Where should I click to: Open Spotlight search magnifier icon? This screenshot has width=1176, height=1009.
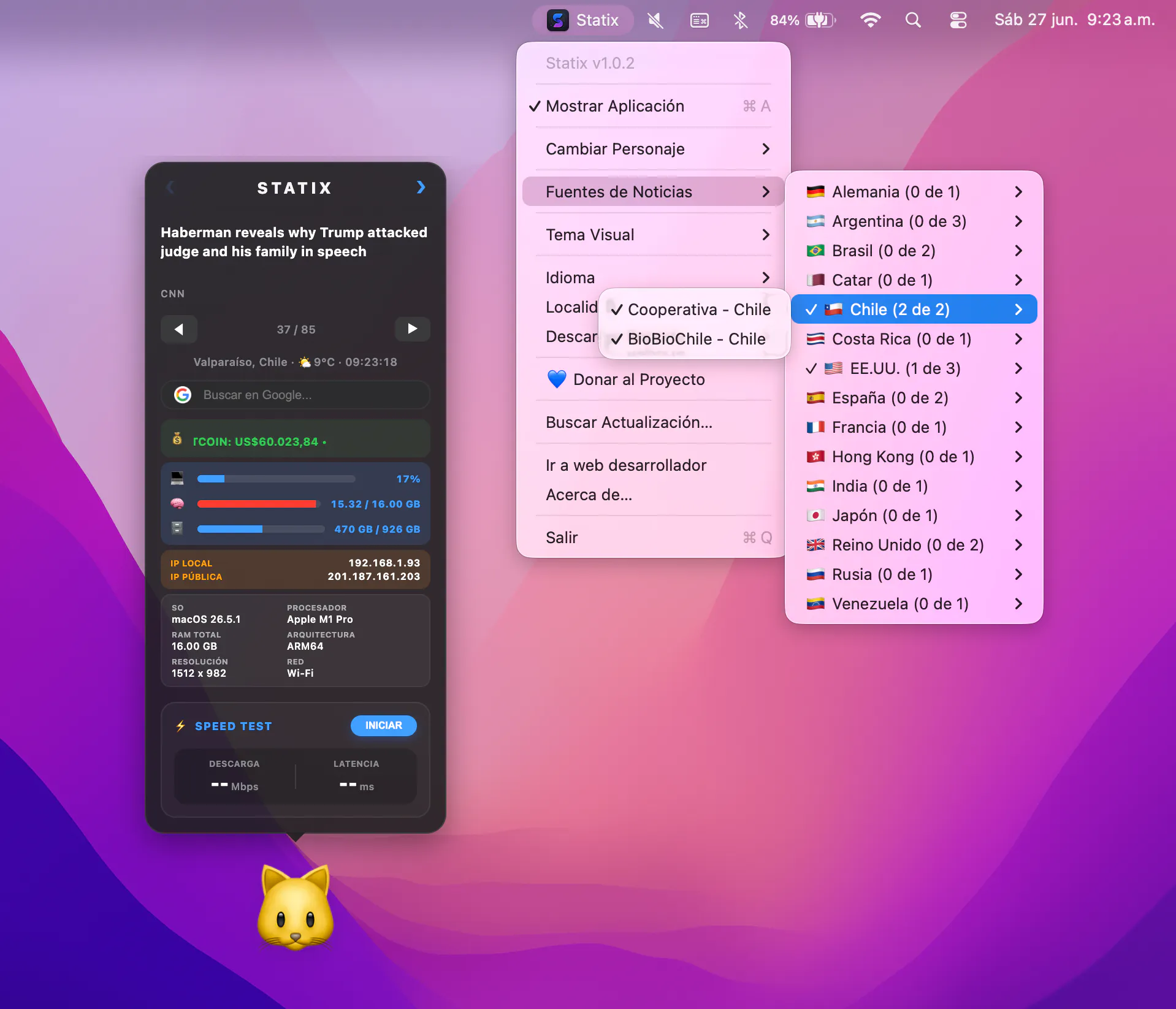[914, 20]
